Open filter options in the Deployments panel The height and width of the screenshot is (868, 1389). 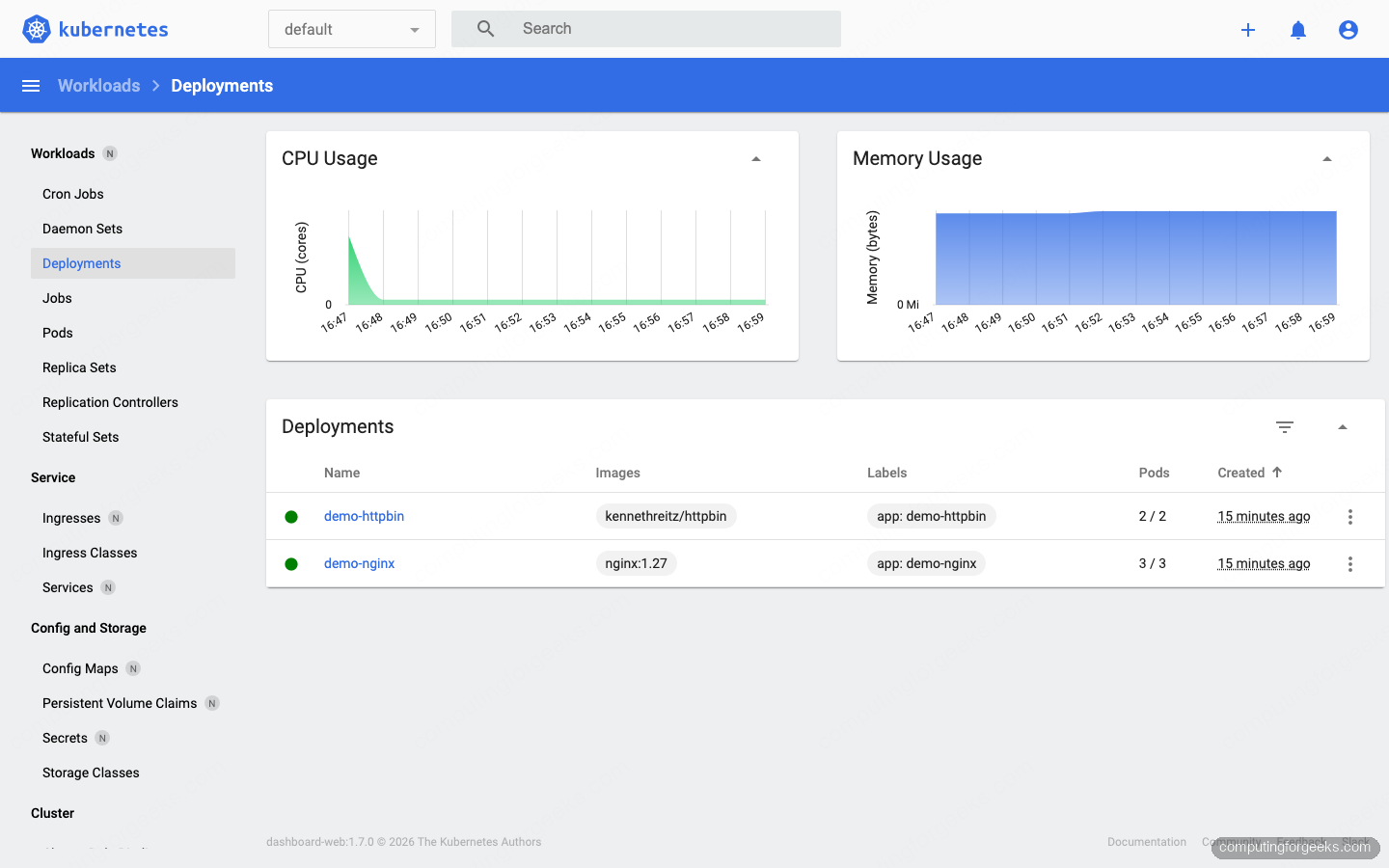(x=1285, y=426)
